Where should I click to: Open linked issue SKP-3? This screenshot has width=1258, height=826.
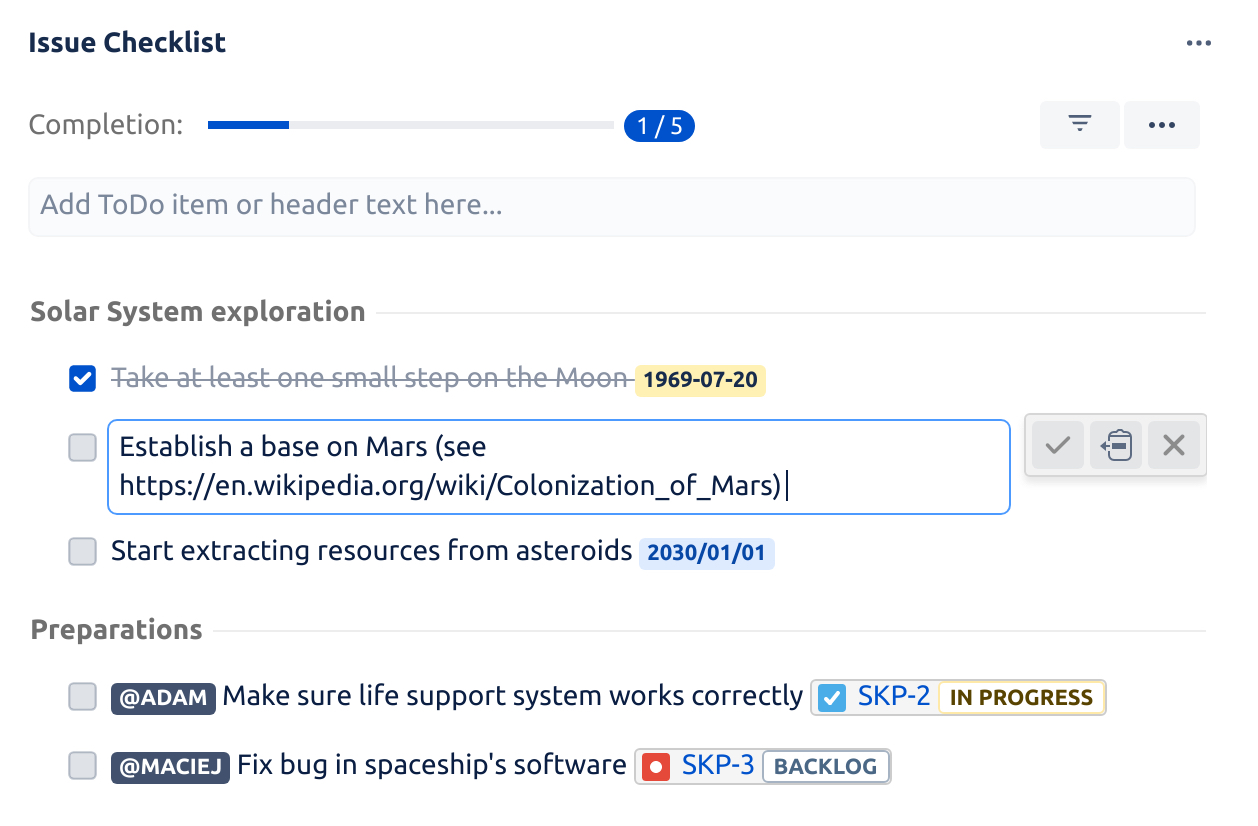coord(718,765)
